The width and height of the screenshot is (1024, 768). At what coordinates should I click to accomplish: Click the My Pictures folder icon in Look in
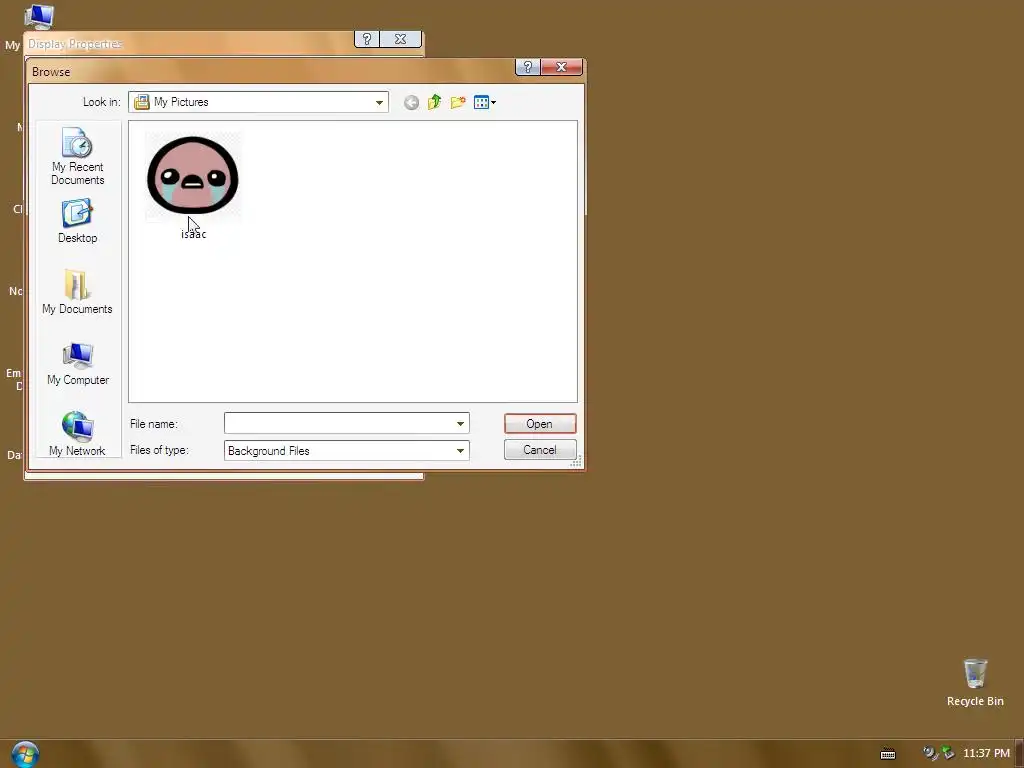click(142, 103)
